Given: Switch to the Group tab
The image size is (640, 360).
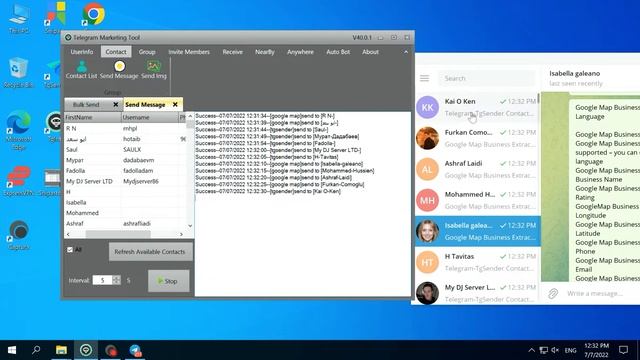Looking at the screenshot, I should (x=147, y=52).
